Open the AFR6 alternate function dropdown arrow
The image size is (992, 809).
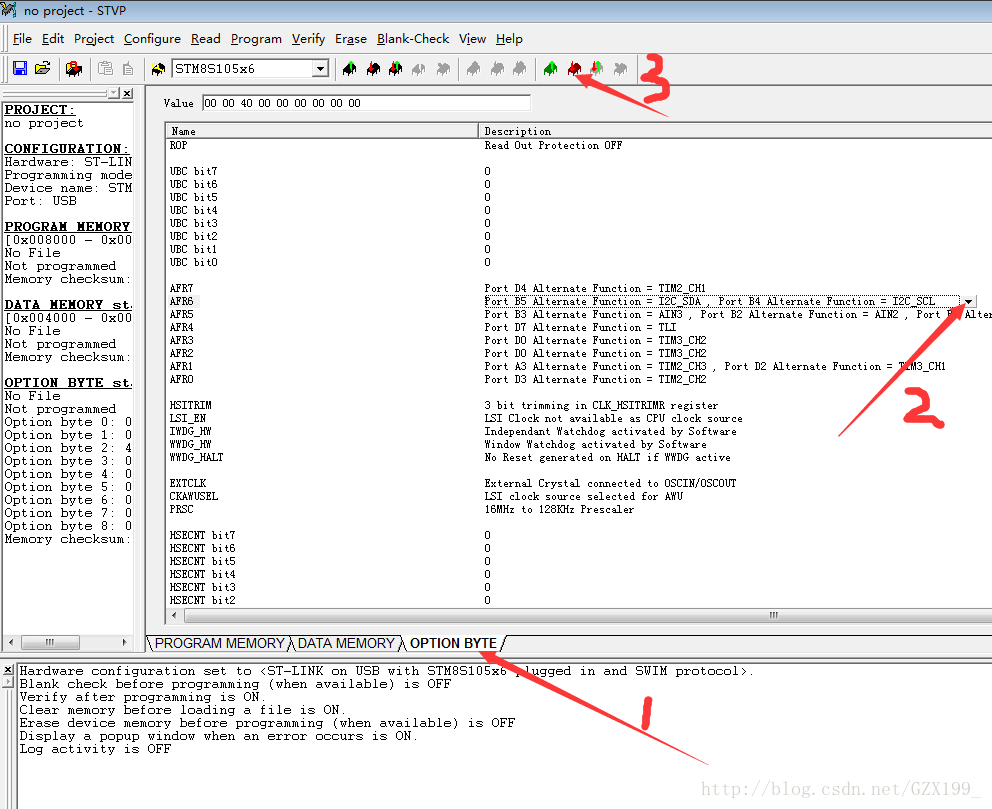(968, 302)
